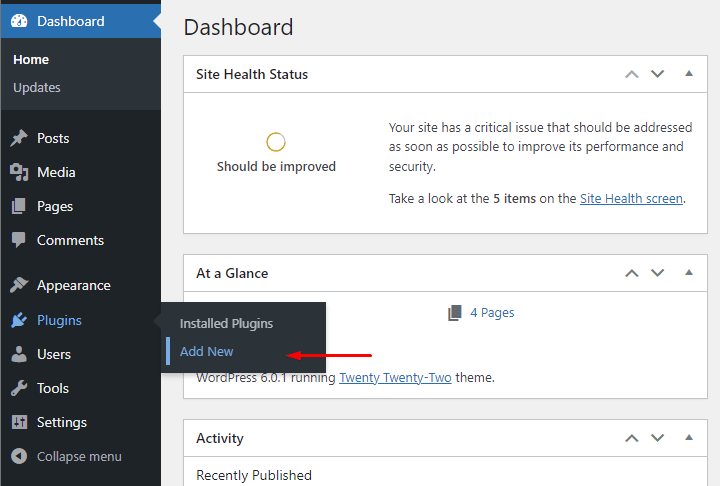This screenshot has height=486, width=720.
Task: Open the 4 Pages link
Action: [492, 313]
